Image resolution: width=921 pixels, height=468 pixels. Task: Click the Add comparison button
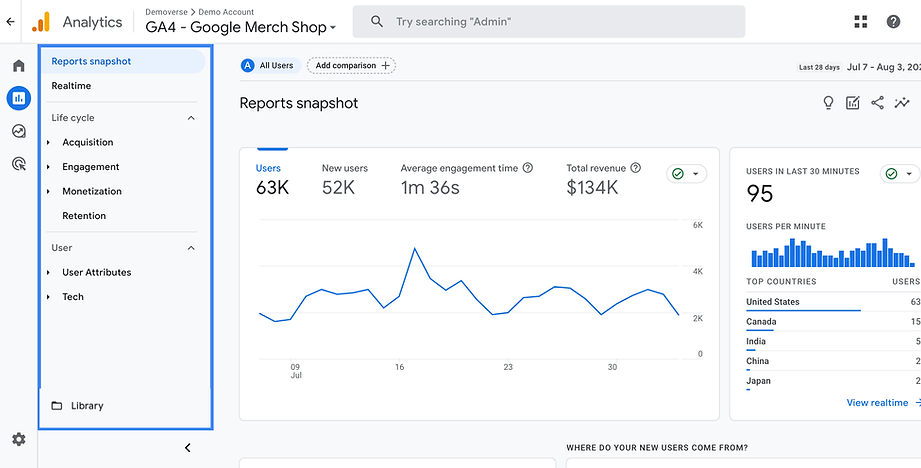pyautogui.click(x=351, y=66)
